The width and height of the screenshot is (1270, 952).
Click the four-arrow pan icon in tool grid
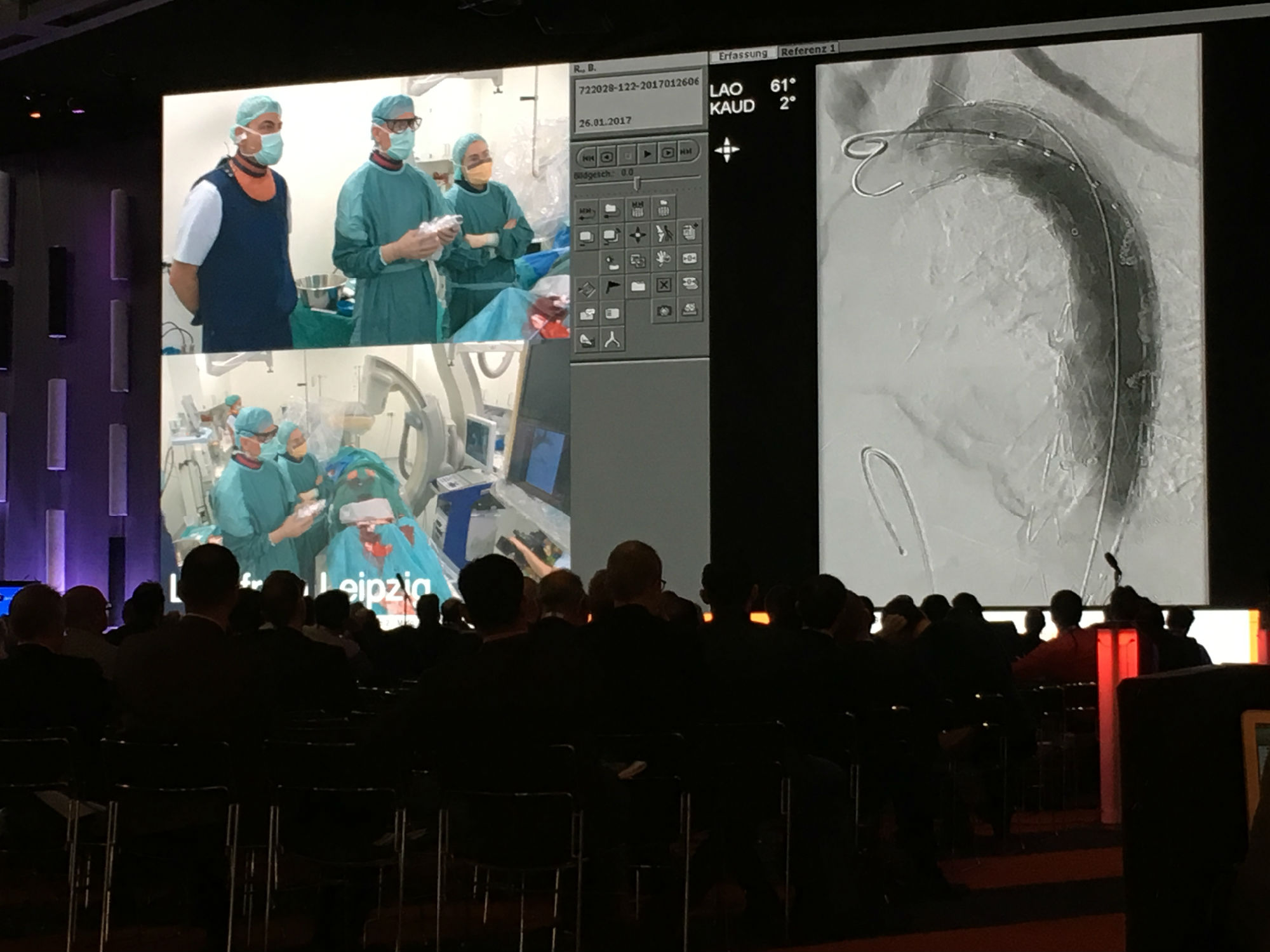[638, 235]
